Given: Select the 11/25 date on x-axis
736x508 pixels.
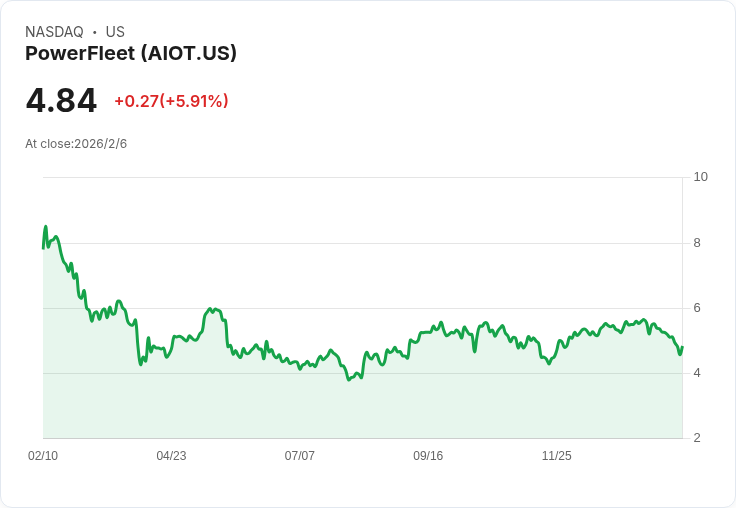Looking at the screenshot, I should [x=556, y=456].
